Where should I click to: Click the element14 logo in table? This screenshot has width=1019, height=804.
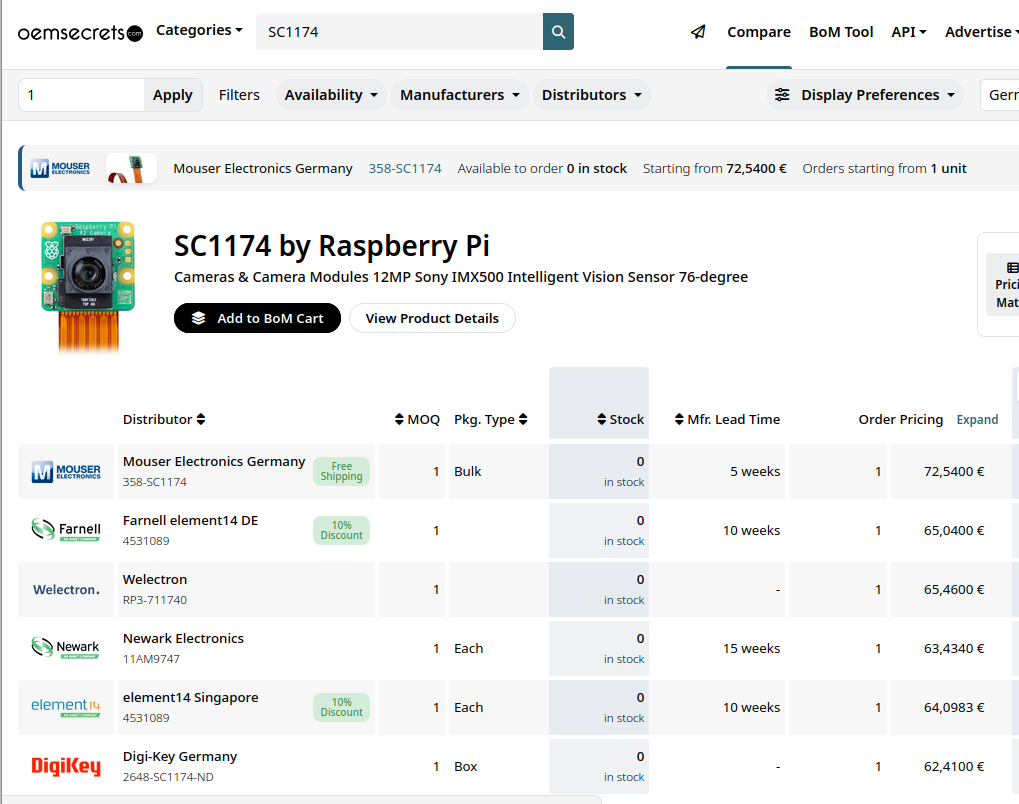tap(66, 707)
